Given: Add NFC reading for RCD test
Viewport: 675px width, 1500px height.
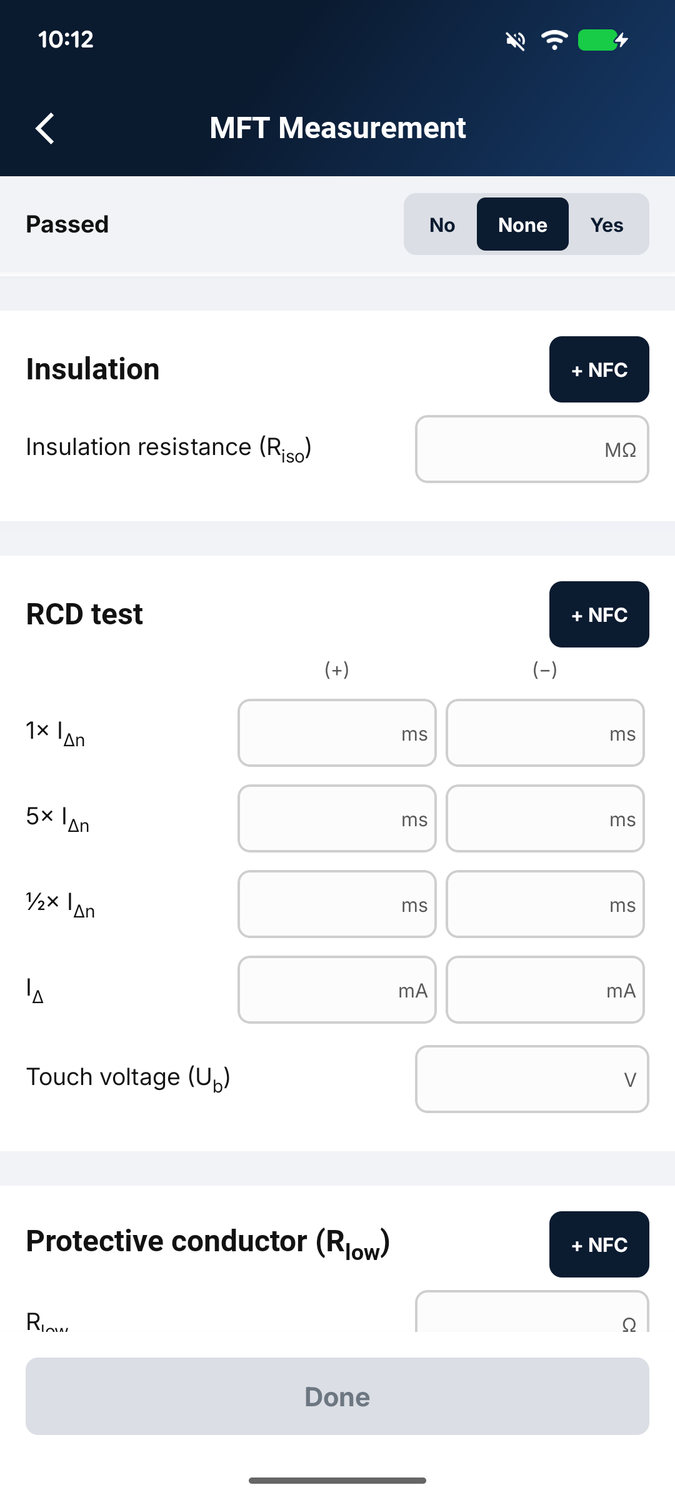Looking at the screenshot, I should coord(599,615).
